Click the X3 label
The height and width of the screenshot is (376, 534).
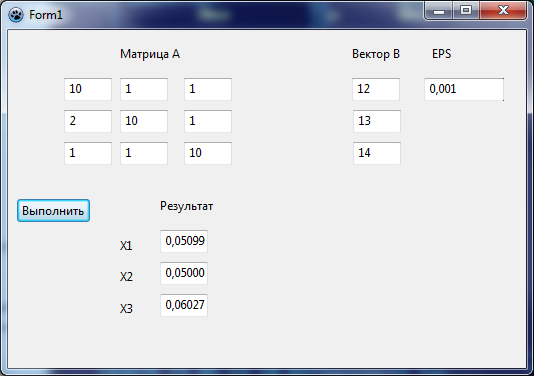[126, 309]
